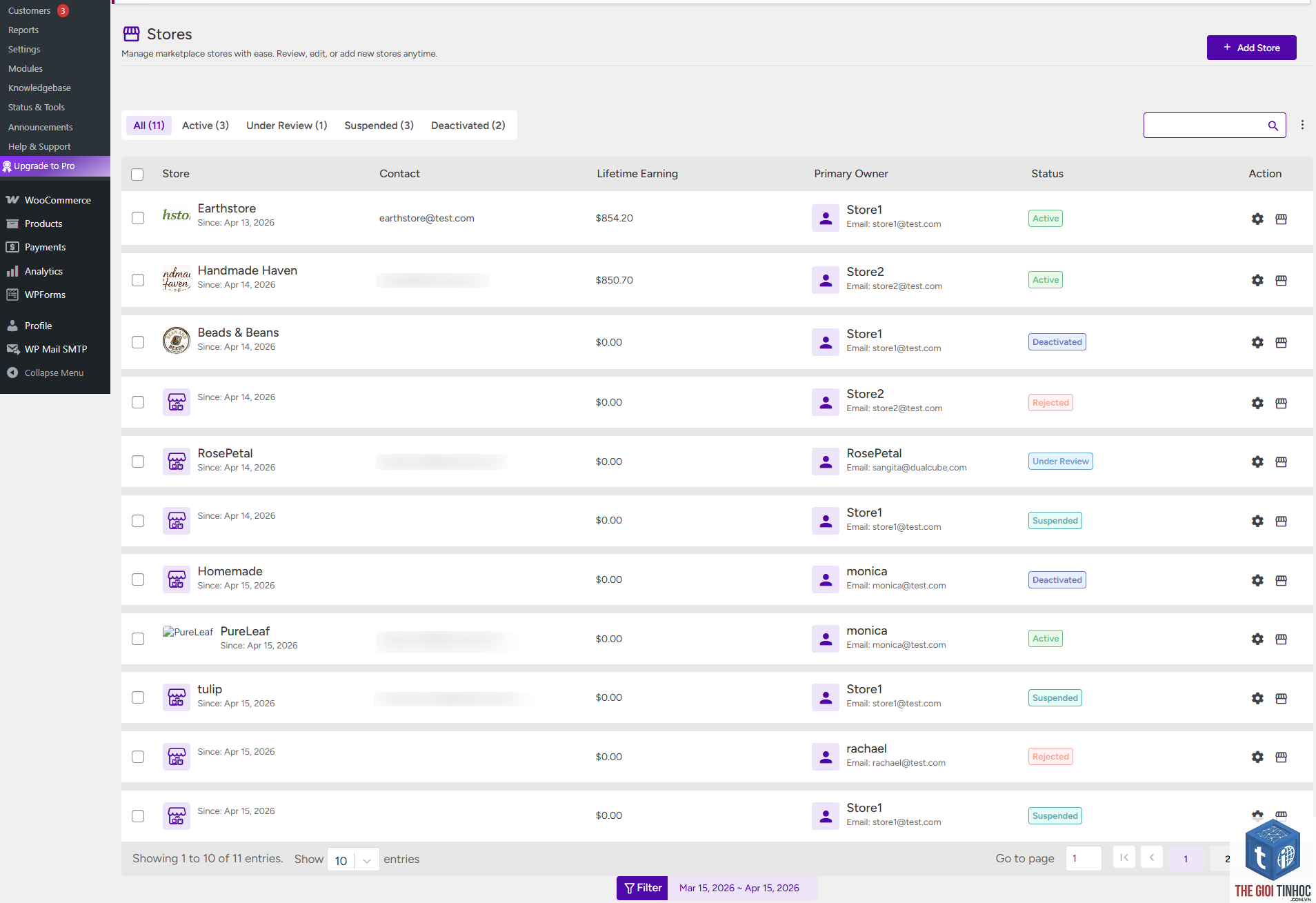Open settings gear for rachael's store row
This screenshot has height=903, width=1316.
1257,757
